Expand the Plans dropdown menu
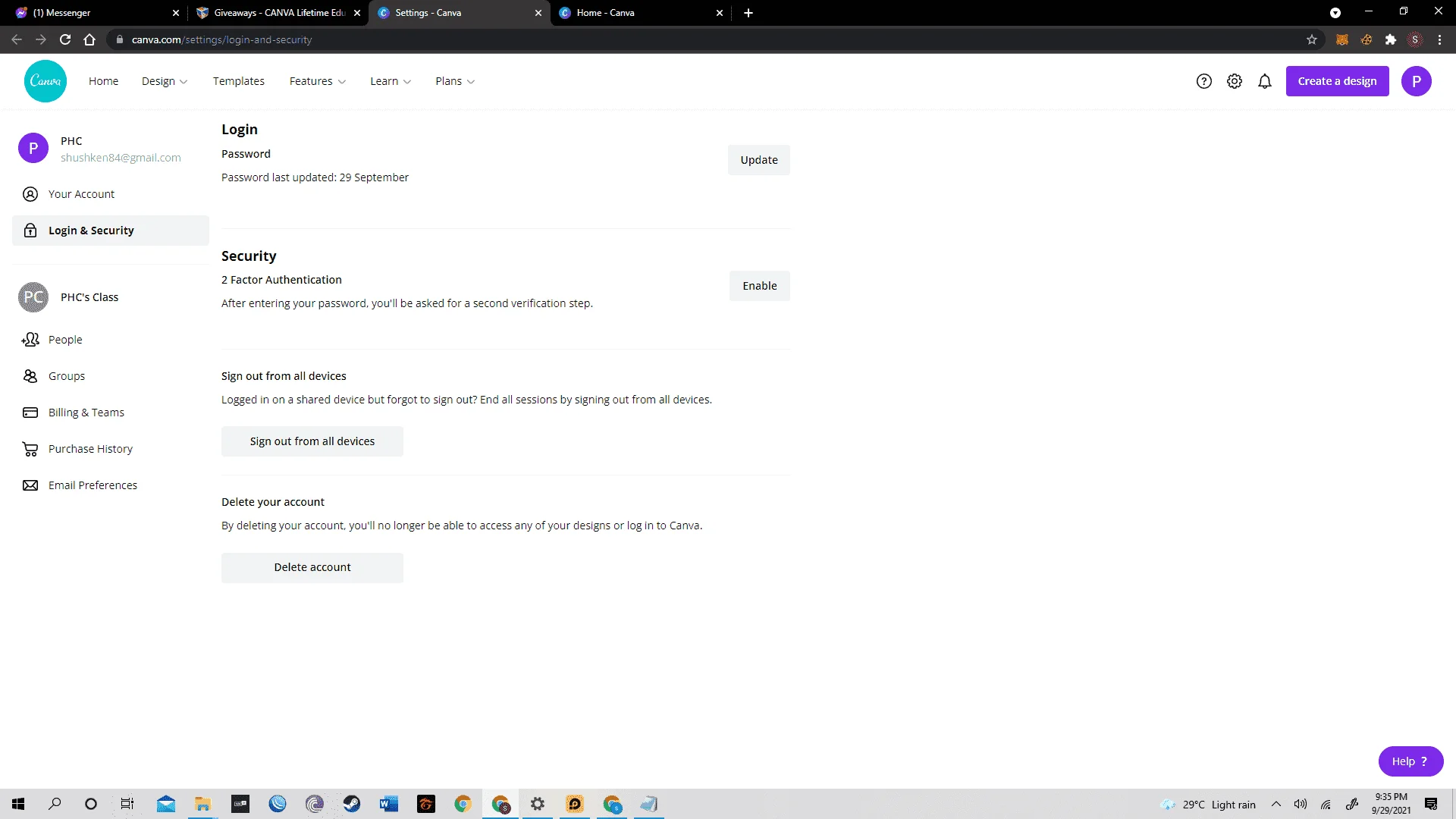This screenshot has height=819, width=1456. pos(455,81)
